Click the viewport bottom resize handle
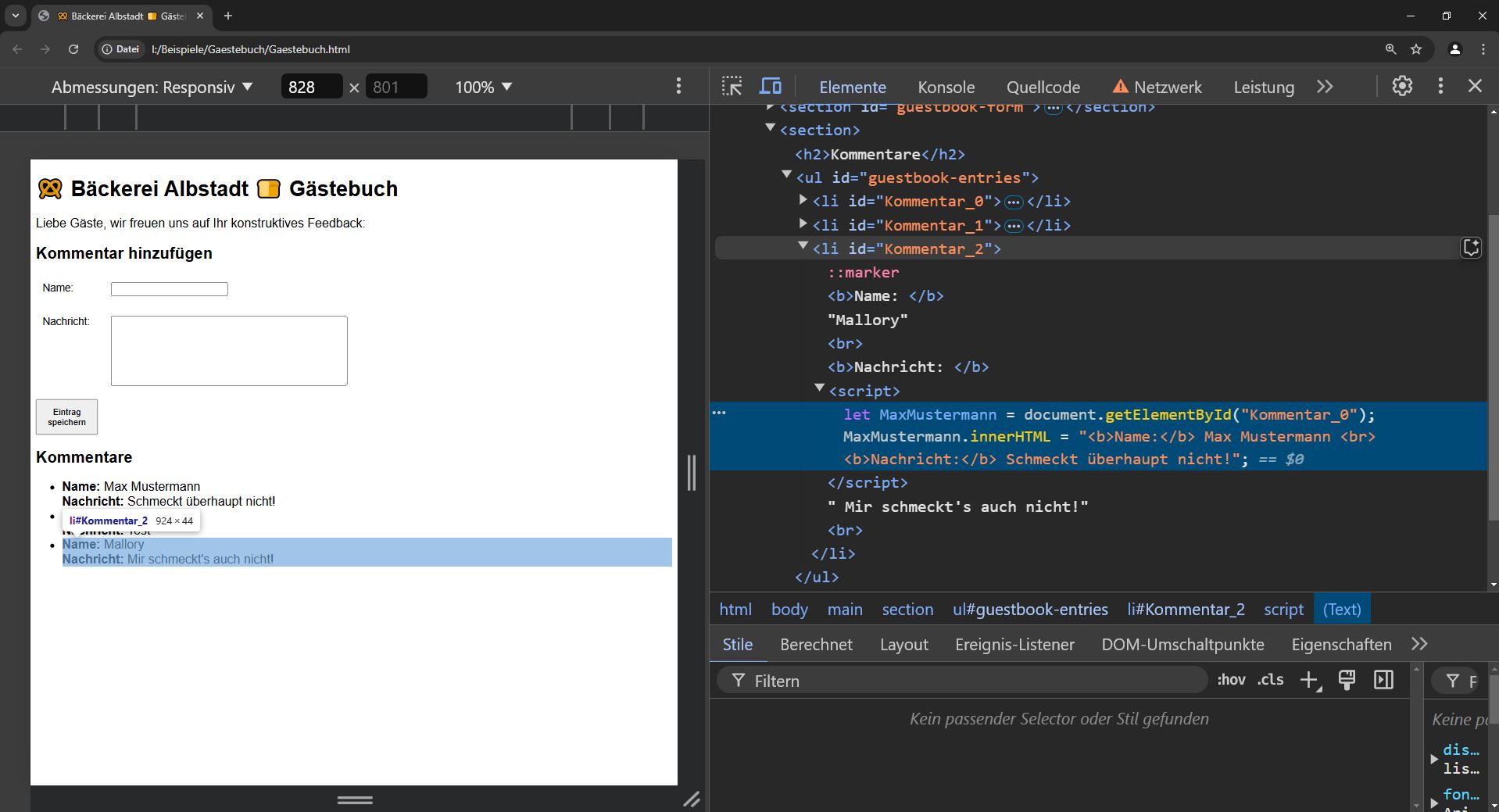 (x=354, y=799)
